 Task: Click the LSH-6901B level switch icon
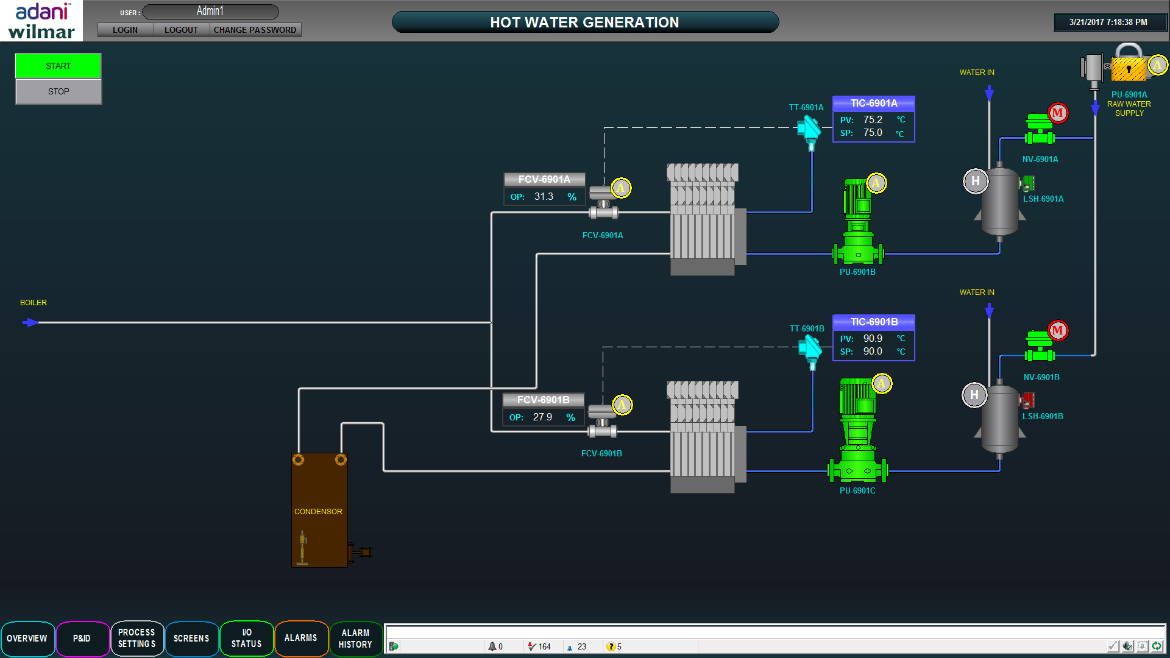[x=1026, y=401]
